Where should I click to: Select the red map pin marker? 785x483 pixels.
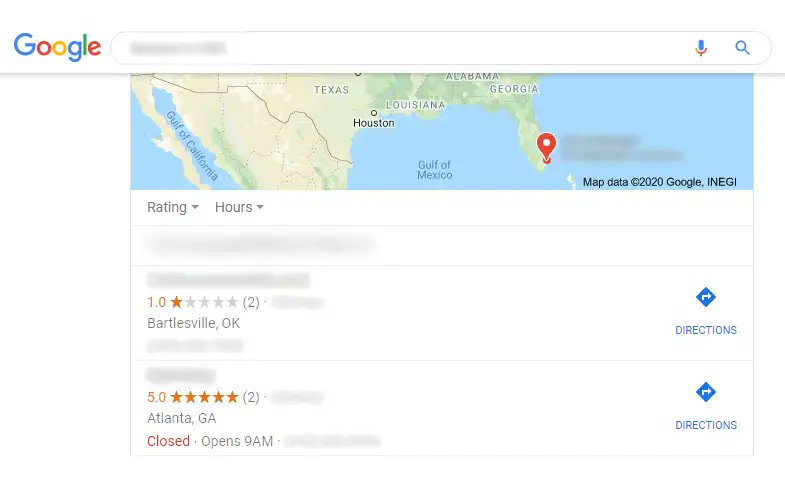(546, 148)
